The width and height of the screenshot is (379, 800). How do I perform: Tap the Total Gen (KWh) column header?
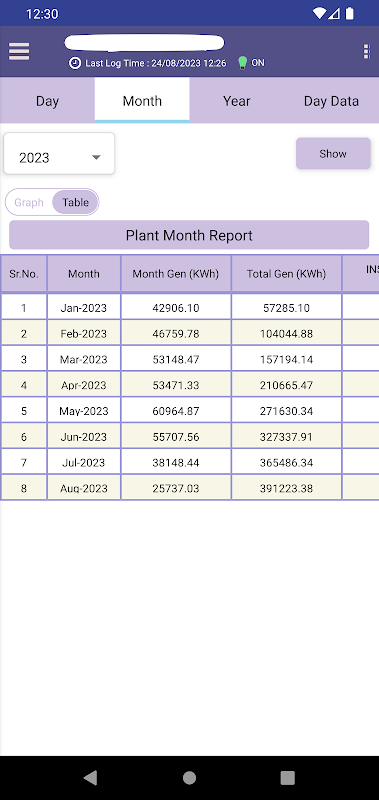coord(286,274)
